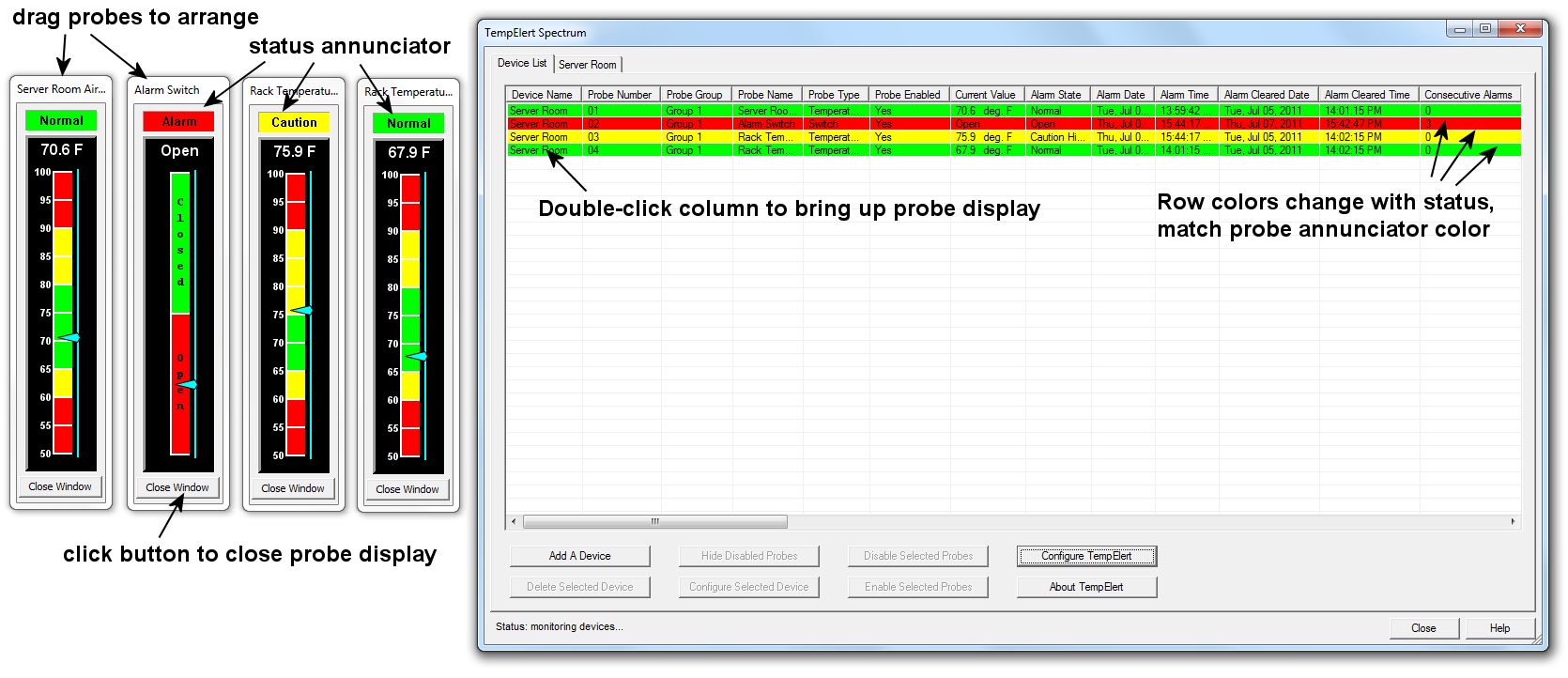Click the Probe Enabled column header
This screenshot has width=1568, height=678.
click(909, 95)
